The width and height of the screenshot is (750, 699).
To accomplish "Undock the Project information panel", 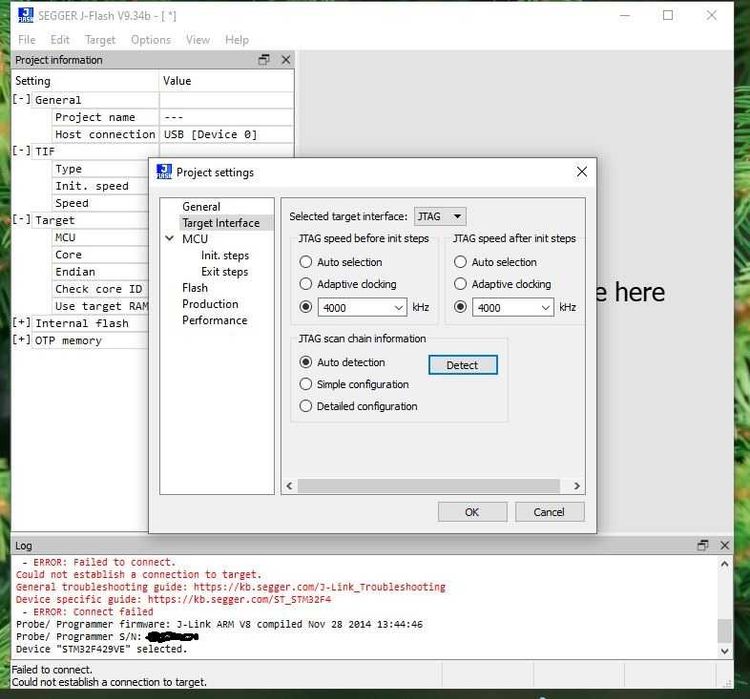I will coord(264,60).
